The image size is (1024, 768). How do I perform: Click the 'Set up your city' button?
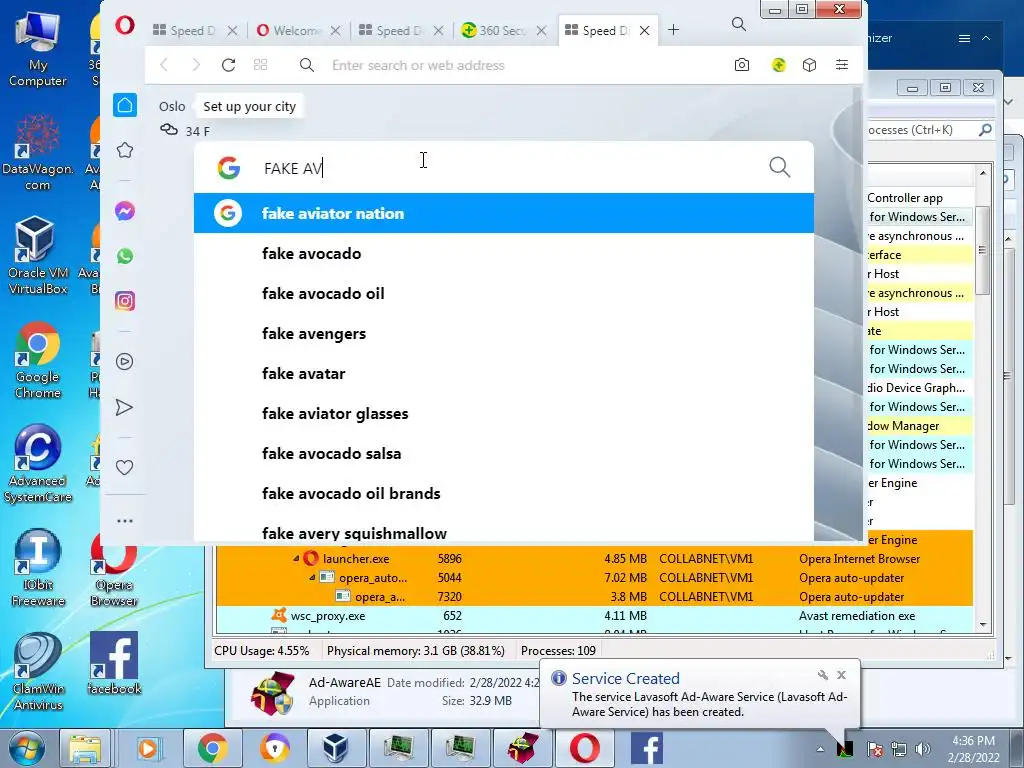pos(249,106)
